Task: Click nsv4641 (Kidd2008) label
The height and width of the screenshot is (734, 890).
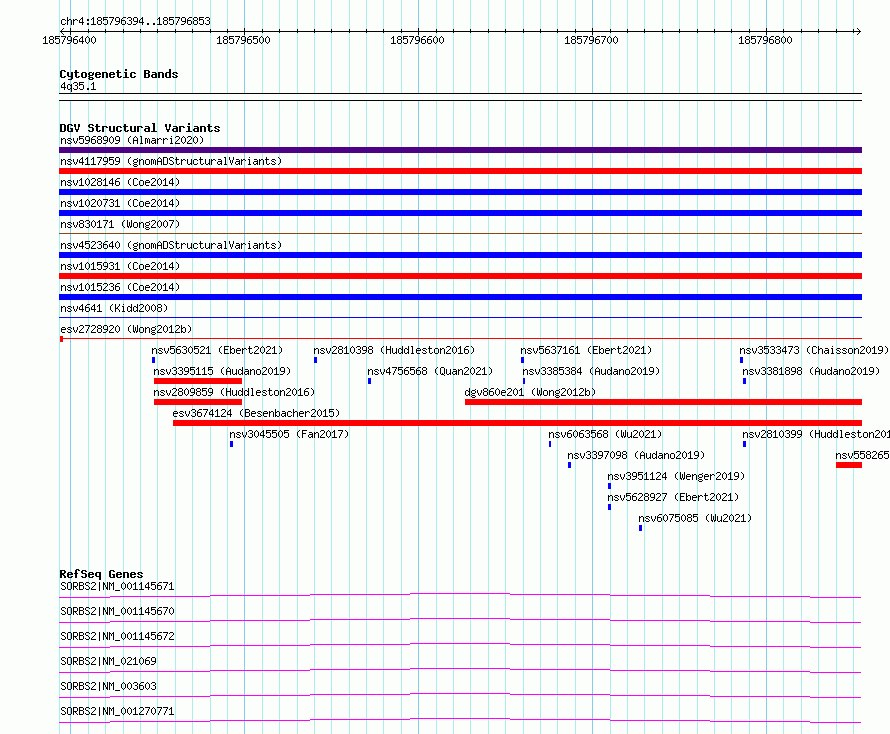Action: pyautogui.click(x=114, y=308)
